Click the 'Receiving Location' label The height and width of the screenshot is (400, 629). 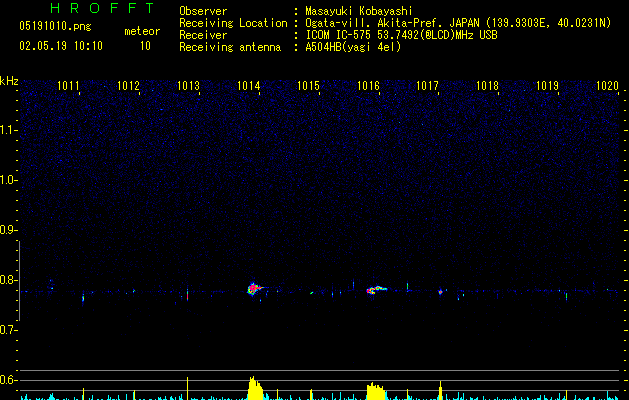(x=233, y=23)
